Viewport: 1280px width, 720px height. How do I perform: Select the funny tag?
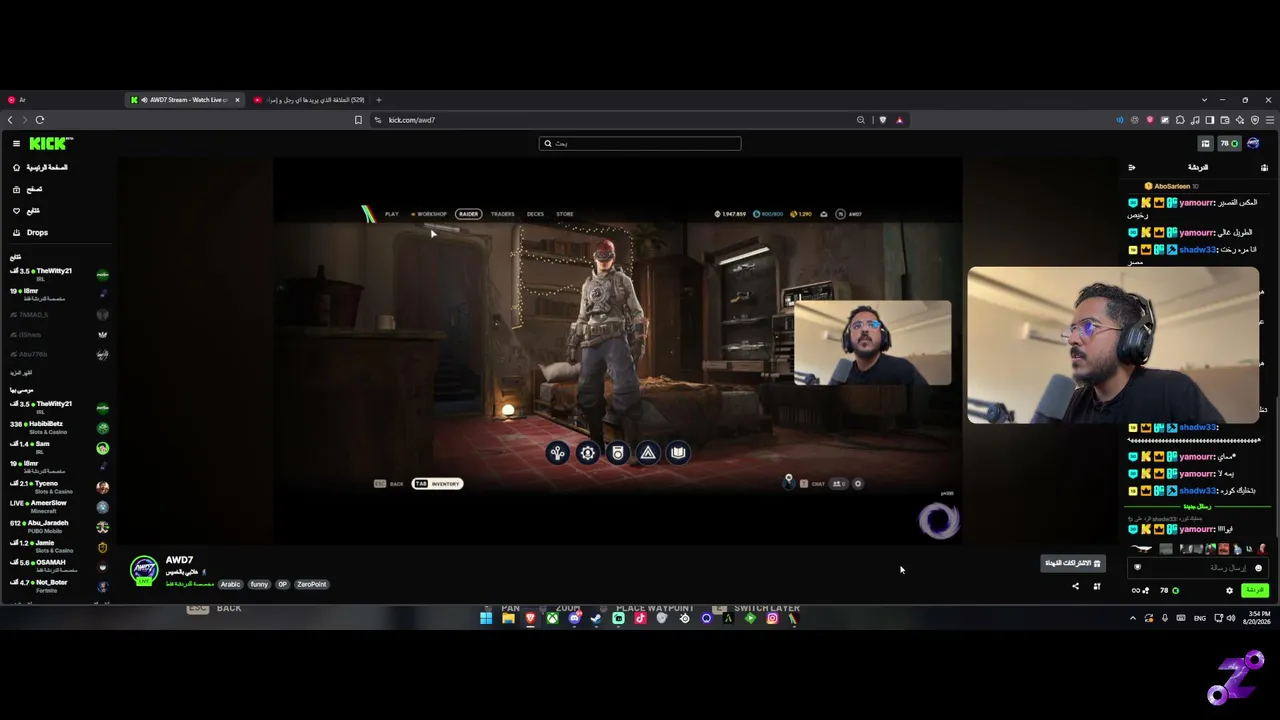pyautogui.click(x=259, y=584)
